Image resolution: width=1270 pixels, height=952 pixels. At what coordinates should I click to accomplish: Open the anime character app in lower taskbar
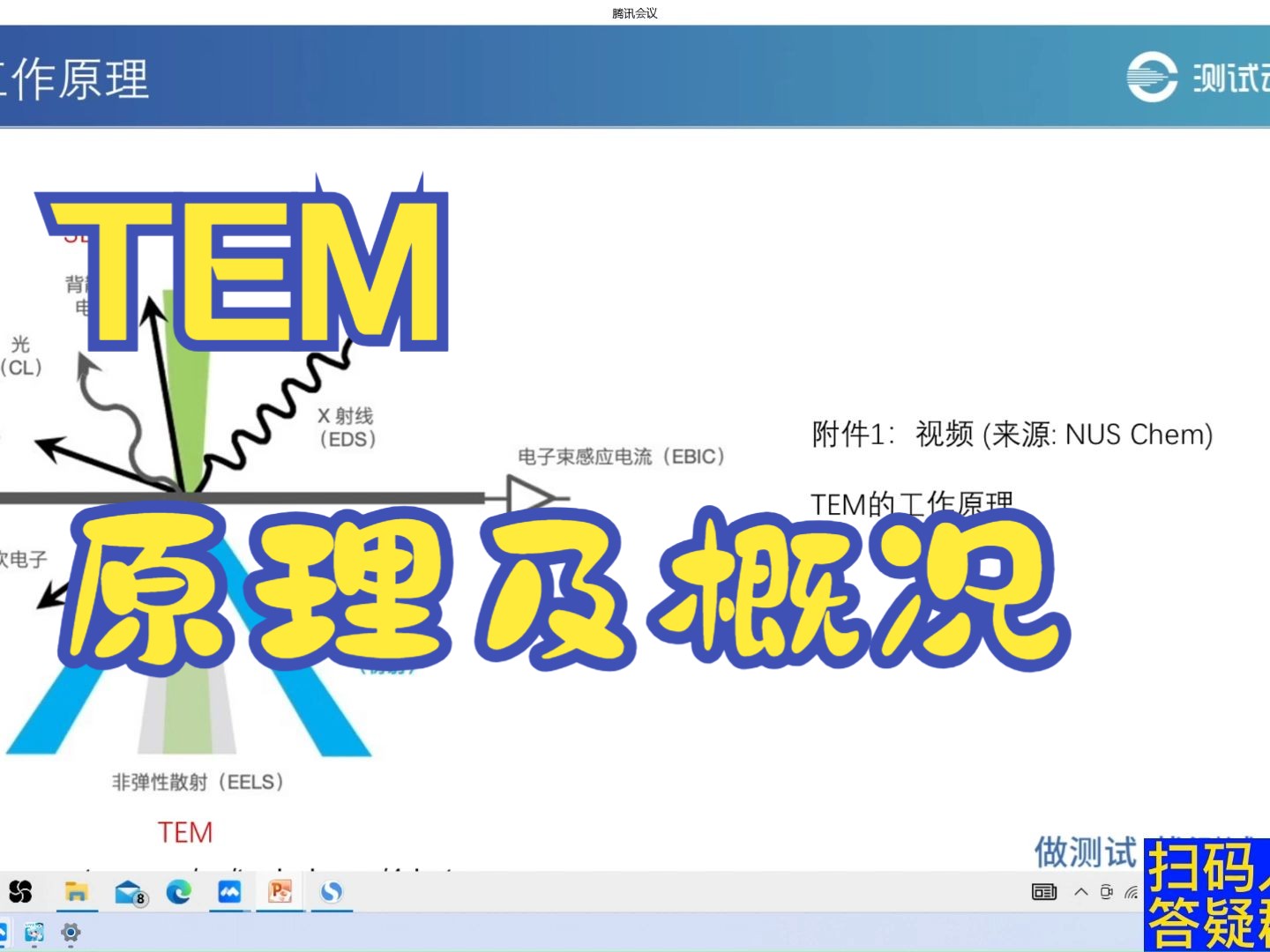pos(34,932)
